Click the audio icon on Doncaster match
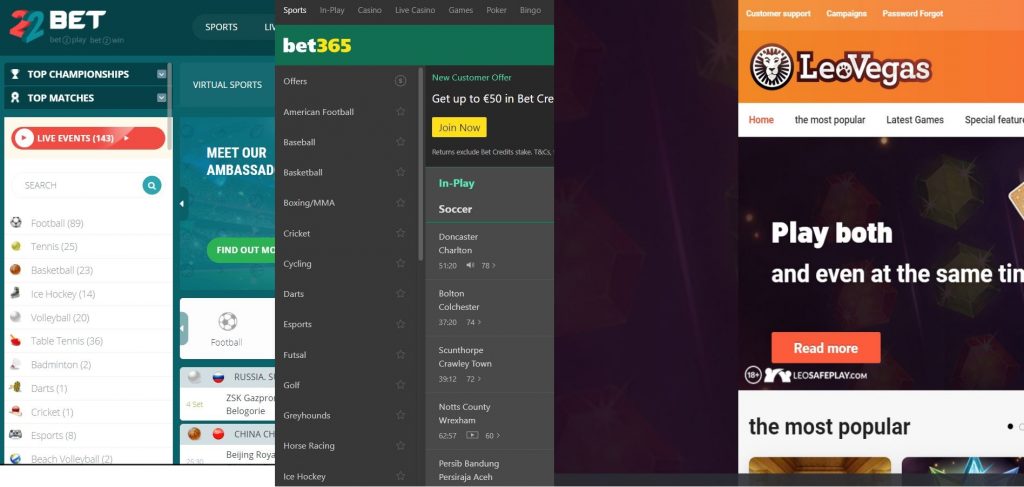Screen dimensions: 1024x487 coord(470,265)
